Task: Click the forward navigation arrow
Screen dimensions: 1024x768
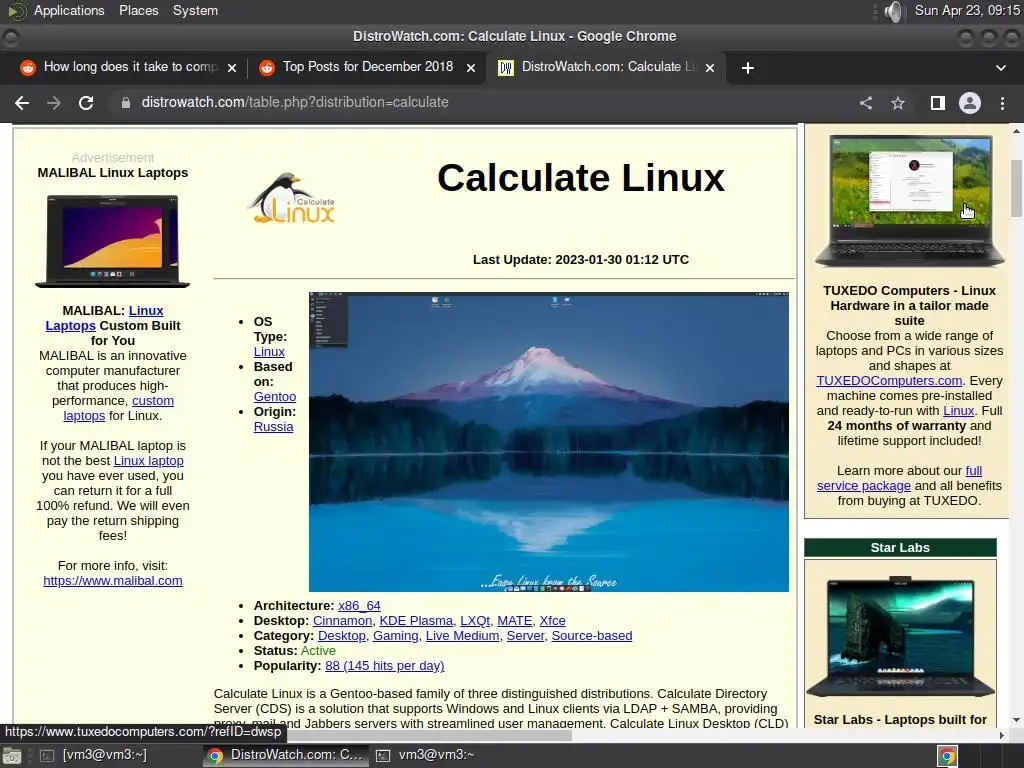Action: point(54,103)
